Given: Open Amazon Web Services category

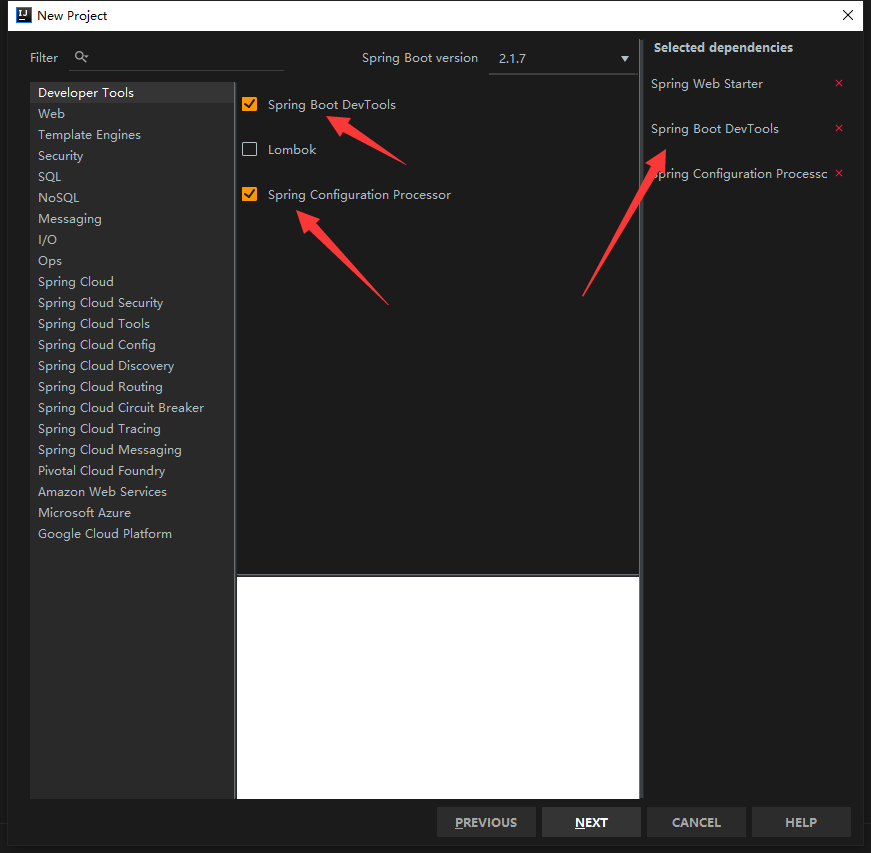Looking at the screenshot, I should [132, 491].
